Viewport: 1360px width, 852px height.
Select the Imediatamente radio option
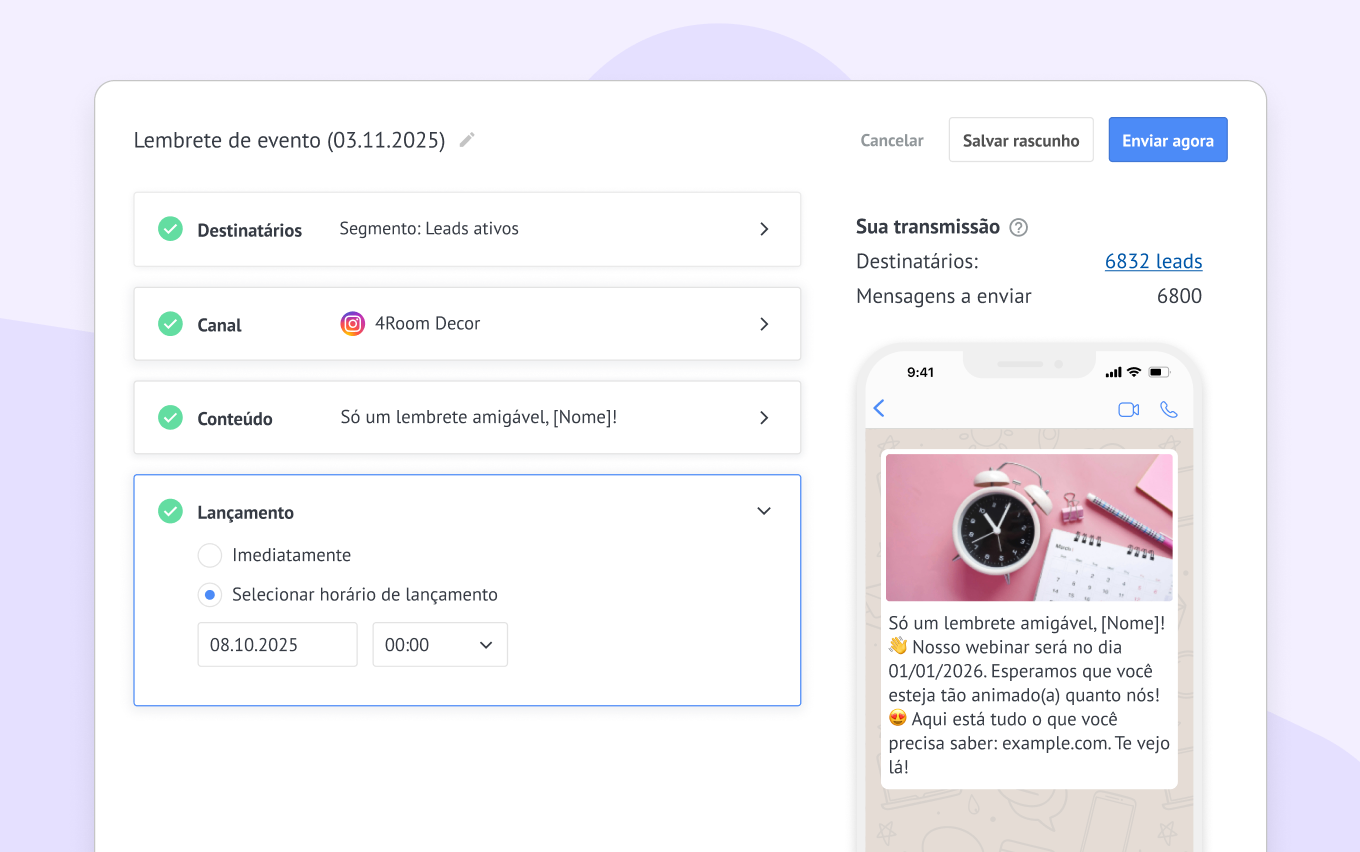click(x=209, y=555)
